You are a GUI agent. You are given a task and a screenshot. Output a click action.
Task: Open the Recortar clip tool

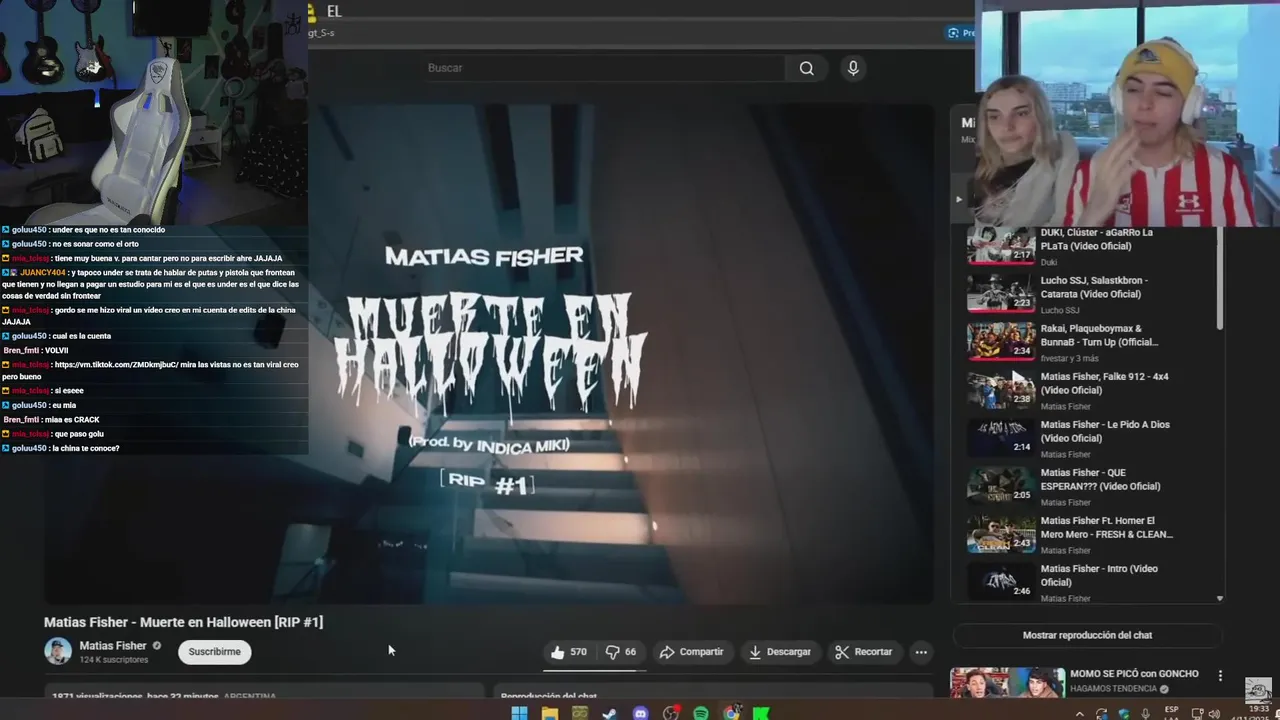[x=863, y=652]
